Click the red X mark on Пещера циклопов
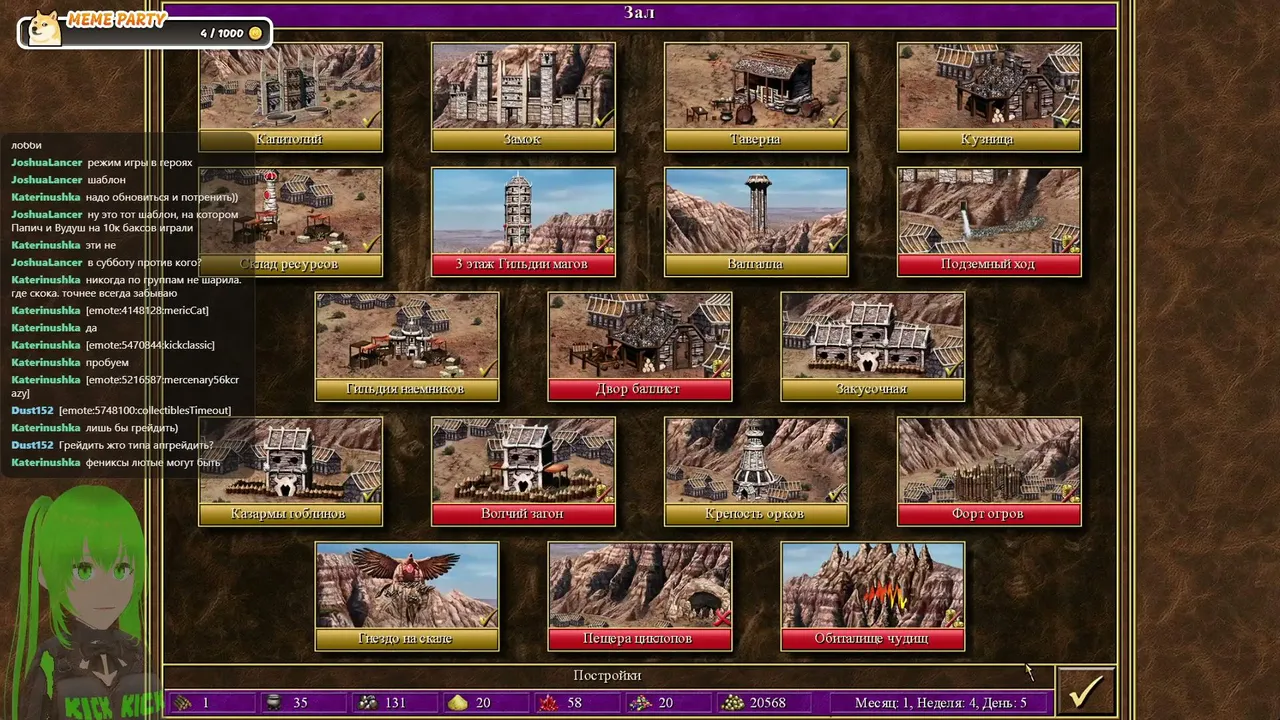Viewport: 1280px width, 720px height. point(722,618)
